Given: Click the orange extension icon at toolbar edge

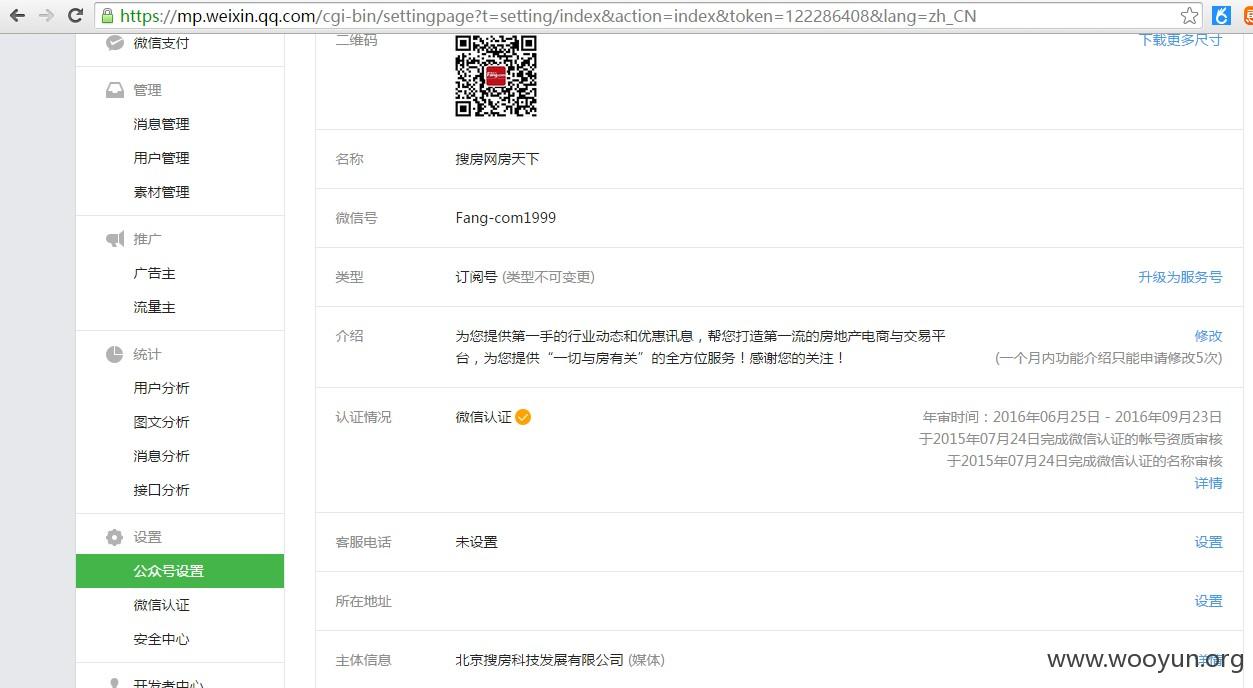Looking at the screenshot, I should click(x=1247, y=15).
